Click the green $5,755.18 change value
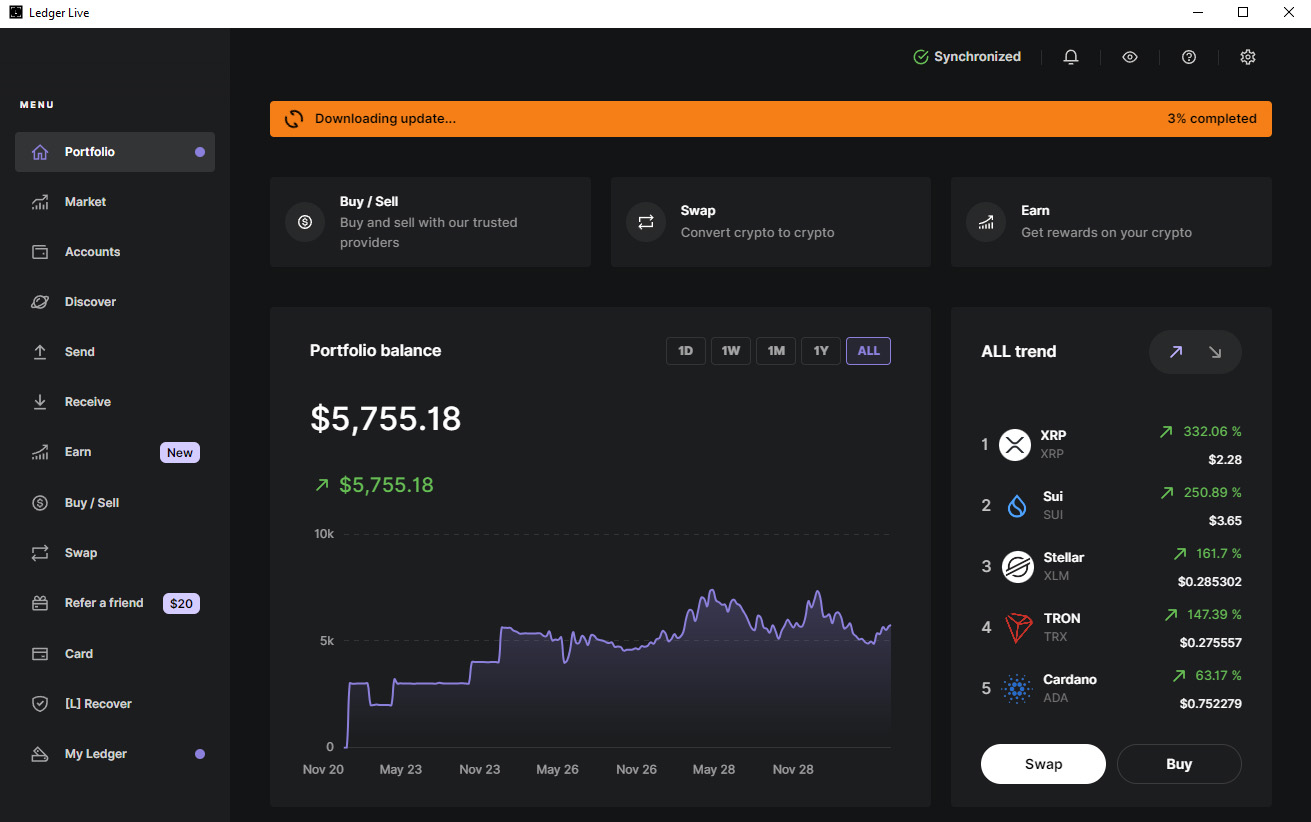 (386, 485)
